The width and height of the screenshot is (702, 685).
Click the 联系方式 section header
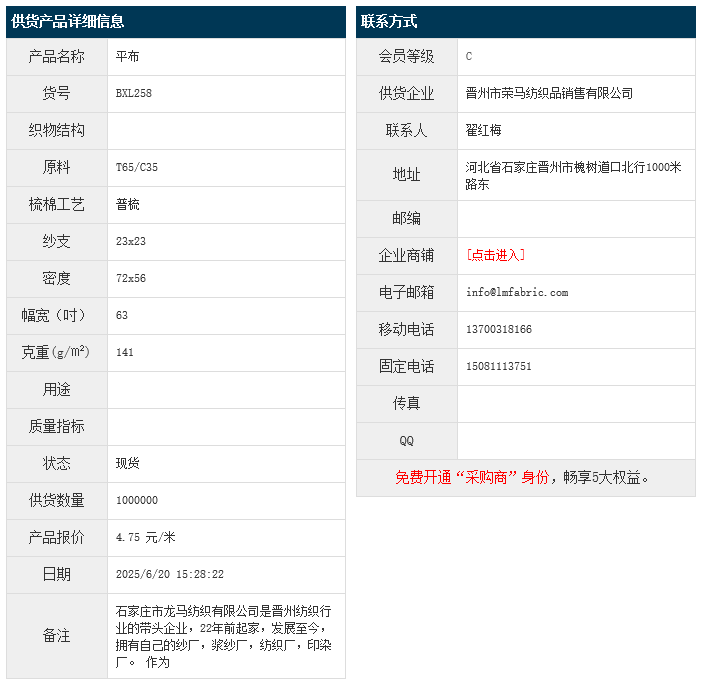click(x=390, y=21)
